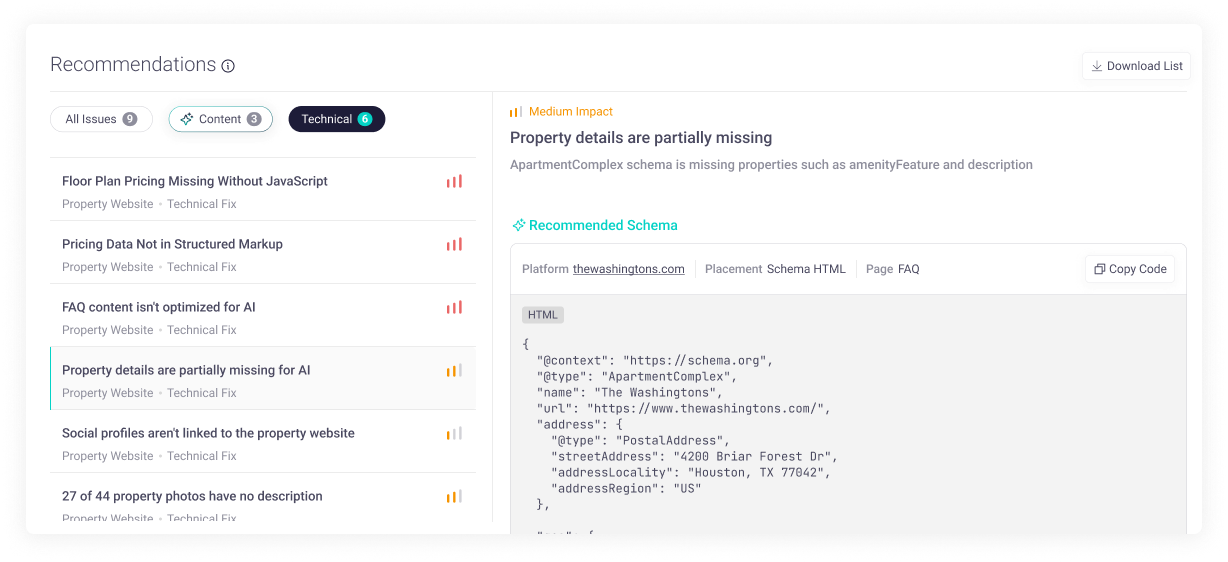This screenshot has height=562, width=1228.
Task: Click Placement Schema HTML text
Action: [775, 269]
